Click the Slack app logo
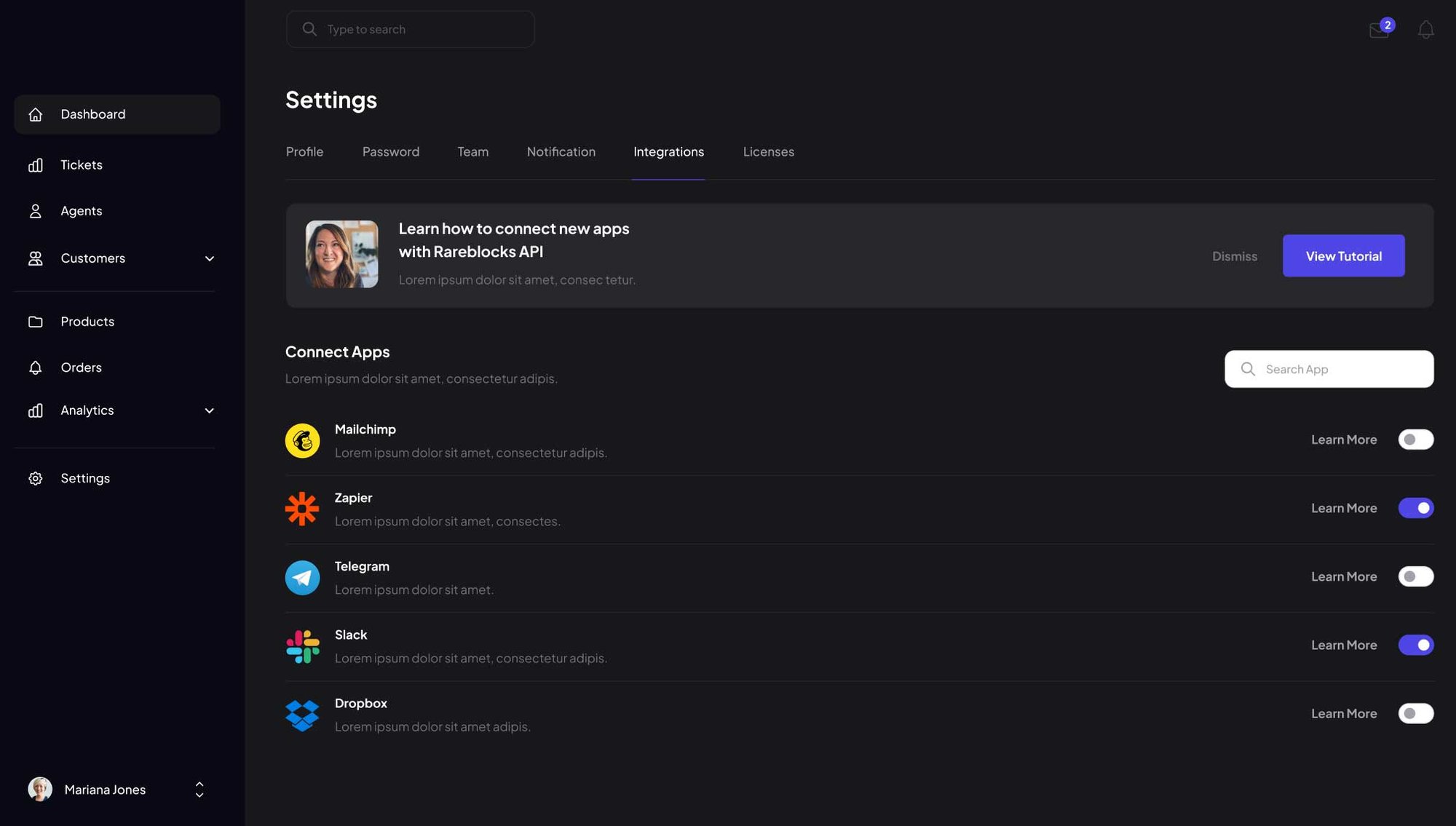 click(x=302, y=646)
